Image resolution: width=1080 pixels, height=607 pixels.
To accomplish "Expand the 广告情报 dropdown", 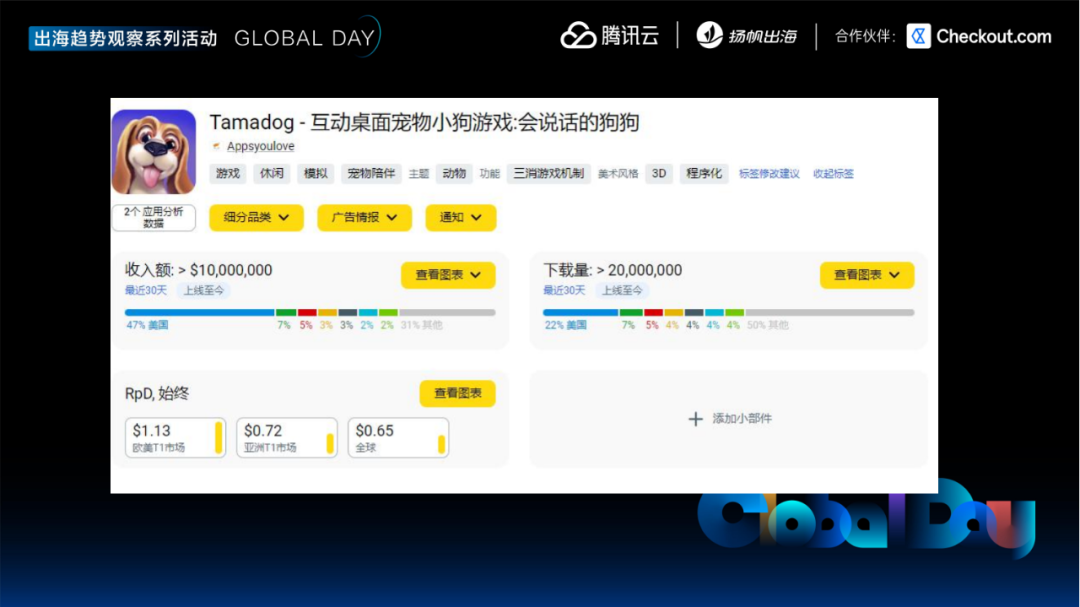I will (x=364, y=218).
